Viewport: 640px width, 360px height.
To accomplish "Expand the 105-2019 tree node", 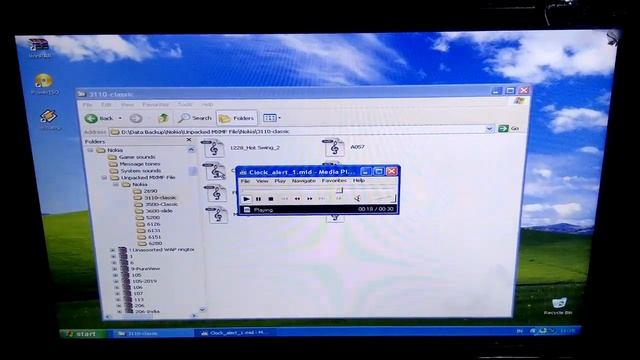I will coord(116,282).
